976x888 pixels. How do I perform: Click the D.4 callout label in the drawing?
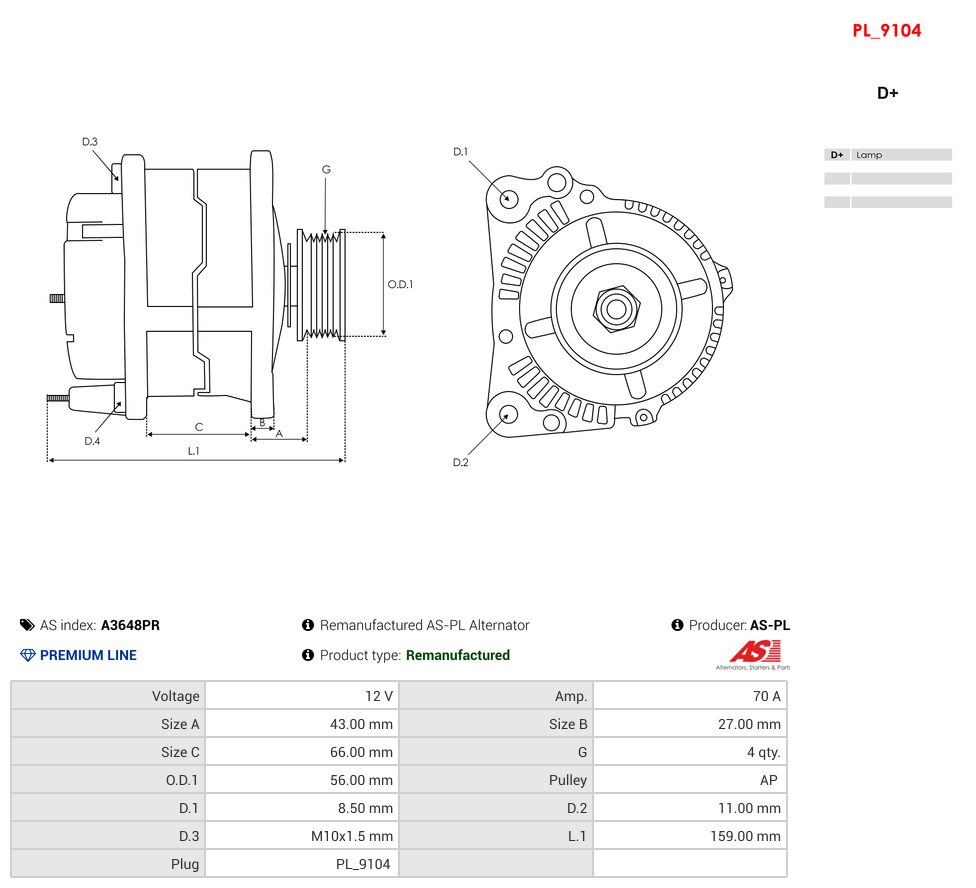[92, 441]
